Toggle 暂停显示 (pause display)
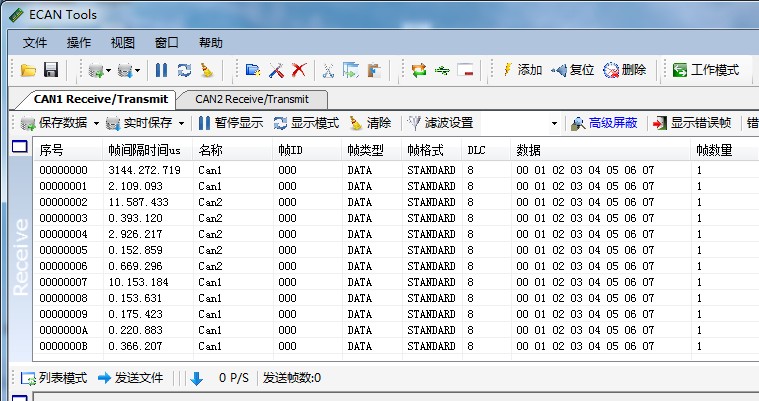 (231, 123)
